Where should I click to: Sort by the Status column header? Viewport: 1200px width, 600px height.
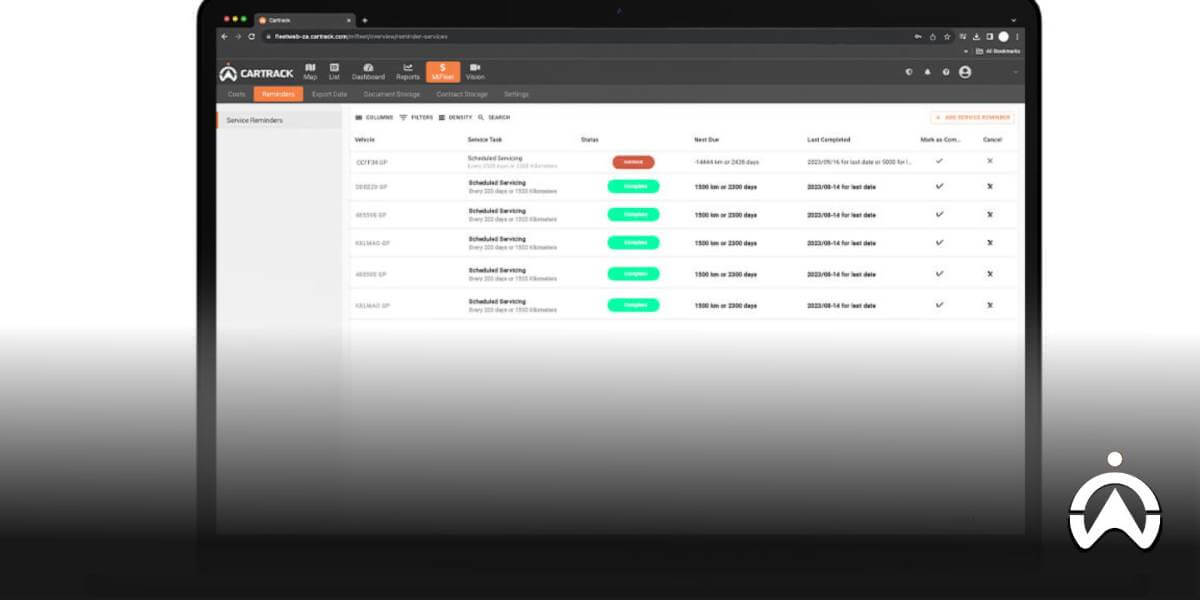pos(590,140)
